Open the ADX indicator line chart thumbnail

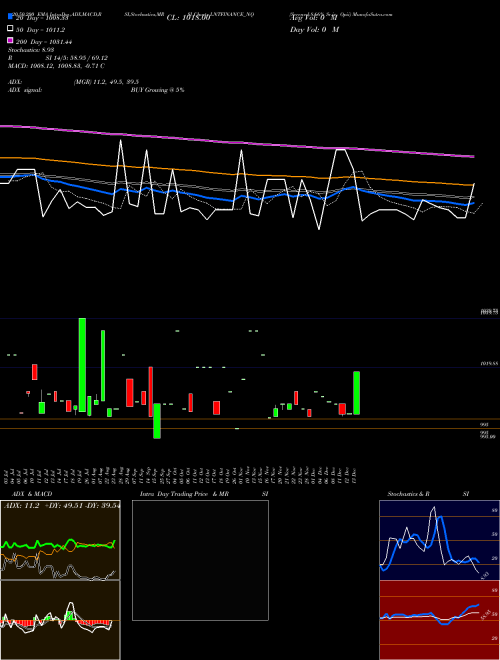coord(60,540)
